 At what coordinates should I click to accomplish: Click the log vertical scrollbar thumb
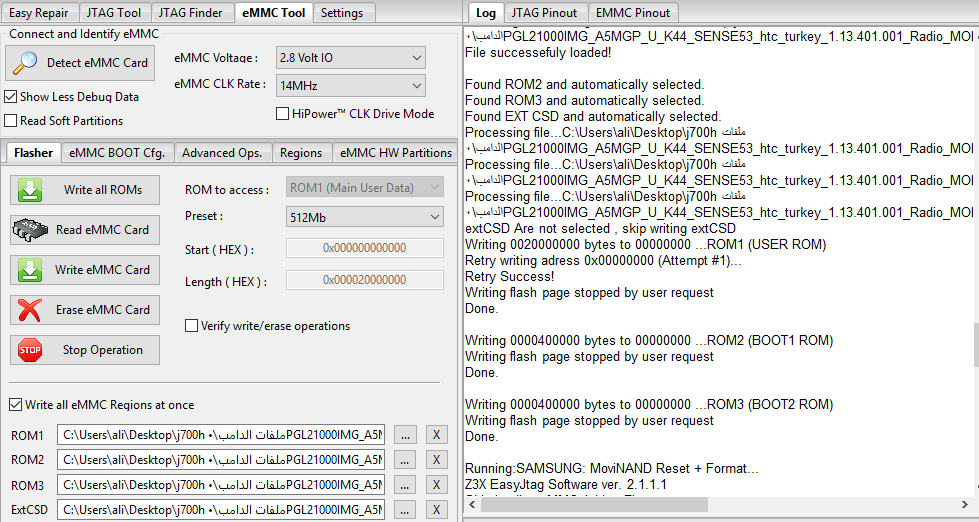[975, 345]
